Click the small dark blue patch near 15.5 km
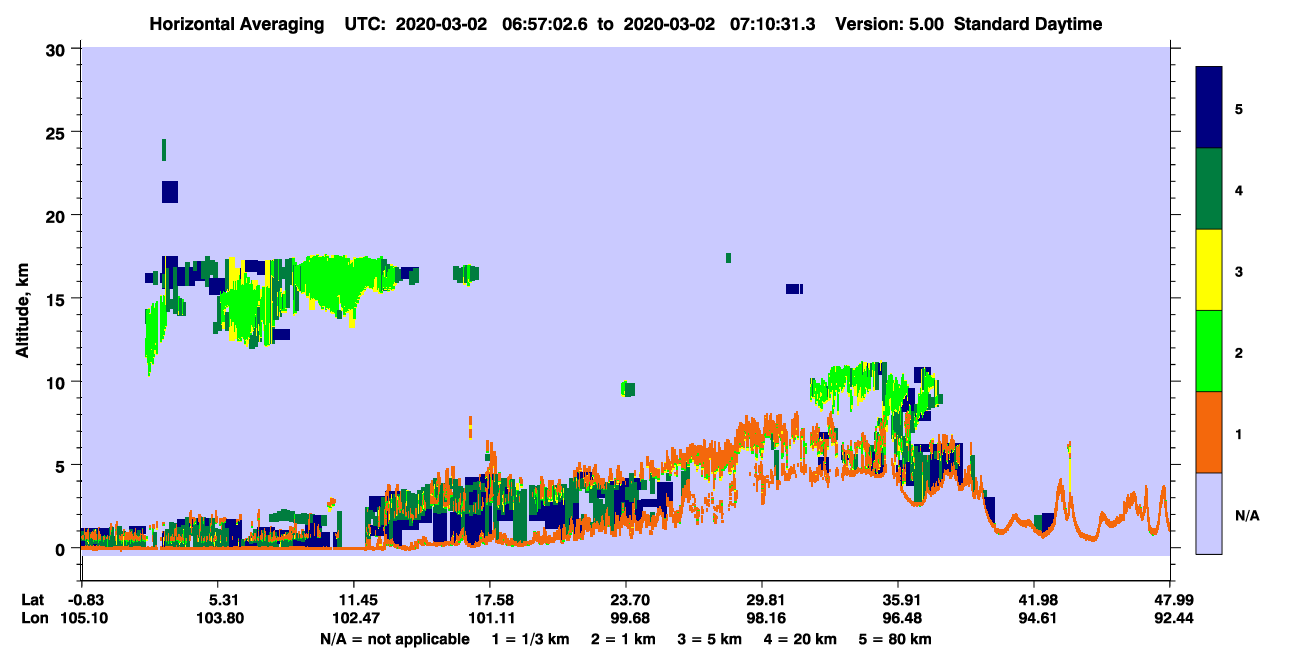Viewport: 1300px width, 667px height. 794,289
